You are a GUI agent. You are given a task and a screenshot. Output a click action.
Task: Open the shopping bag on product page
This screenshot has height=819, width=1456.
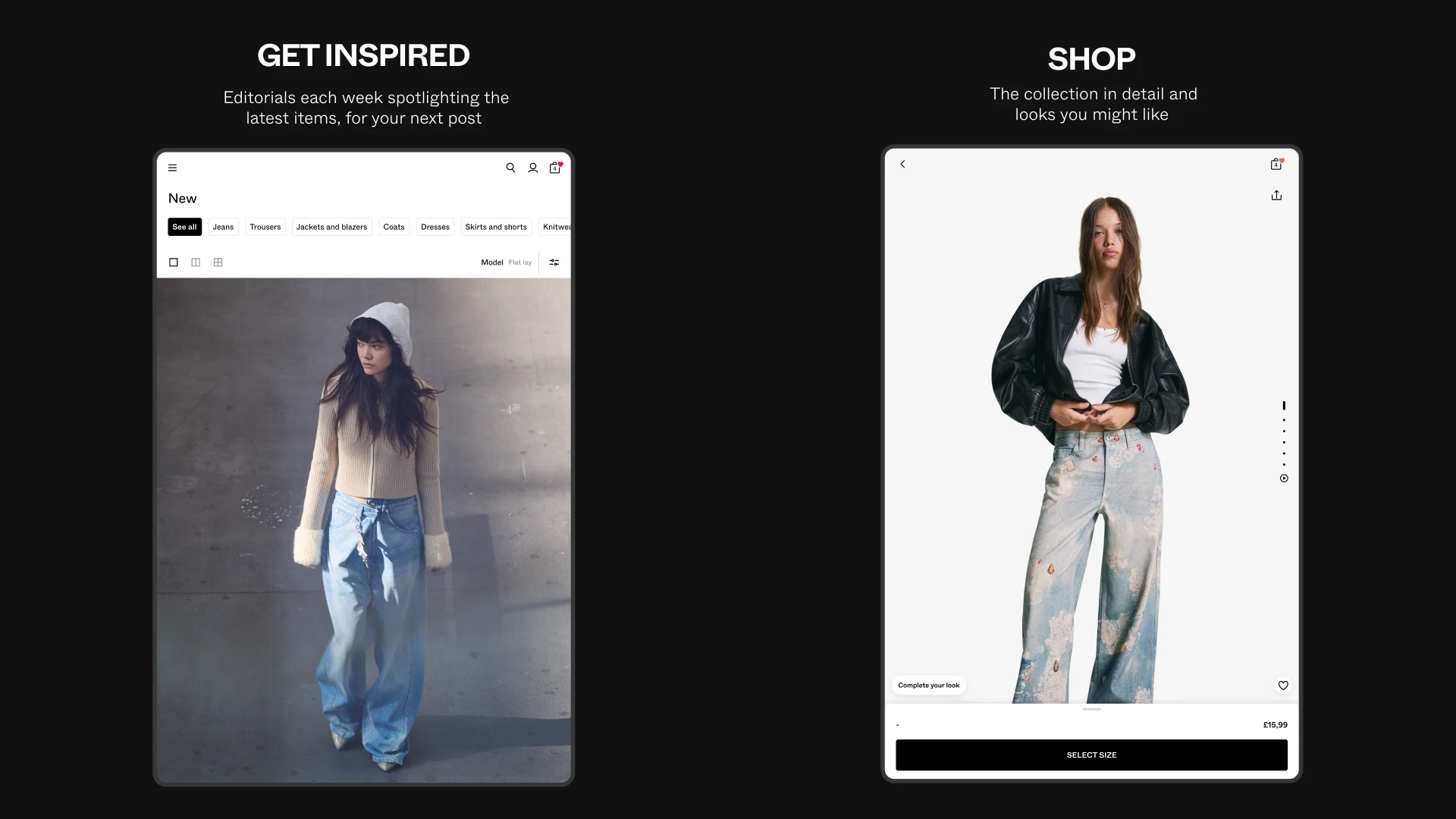[x=1277, y=164]
